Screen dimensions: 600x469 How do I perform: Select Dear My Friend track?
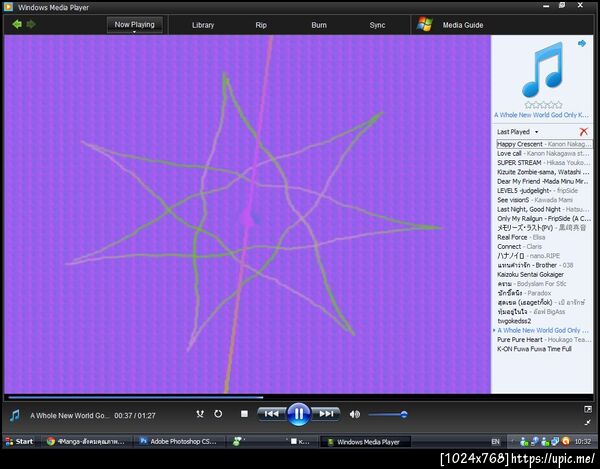pos(544,181)
